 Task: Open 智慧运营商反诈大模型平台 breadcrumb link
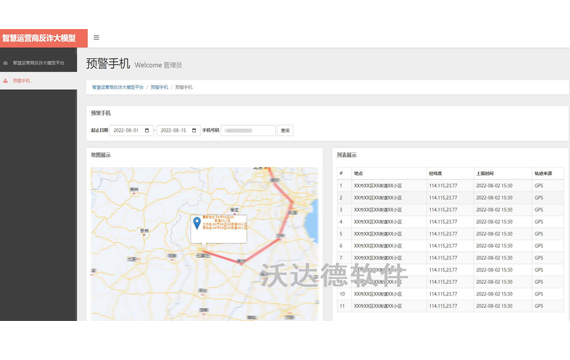coord(118,87)
